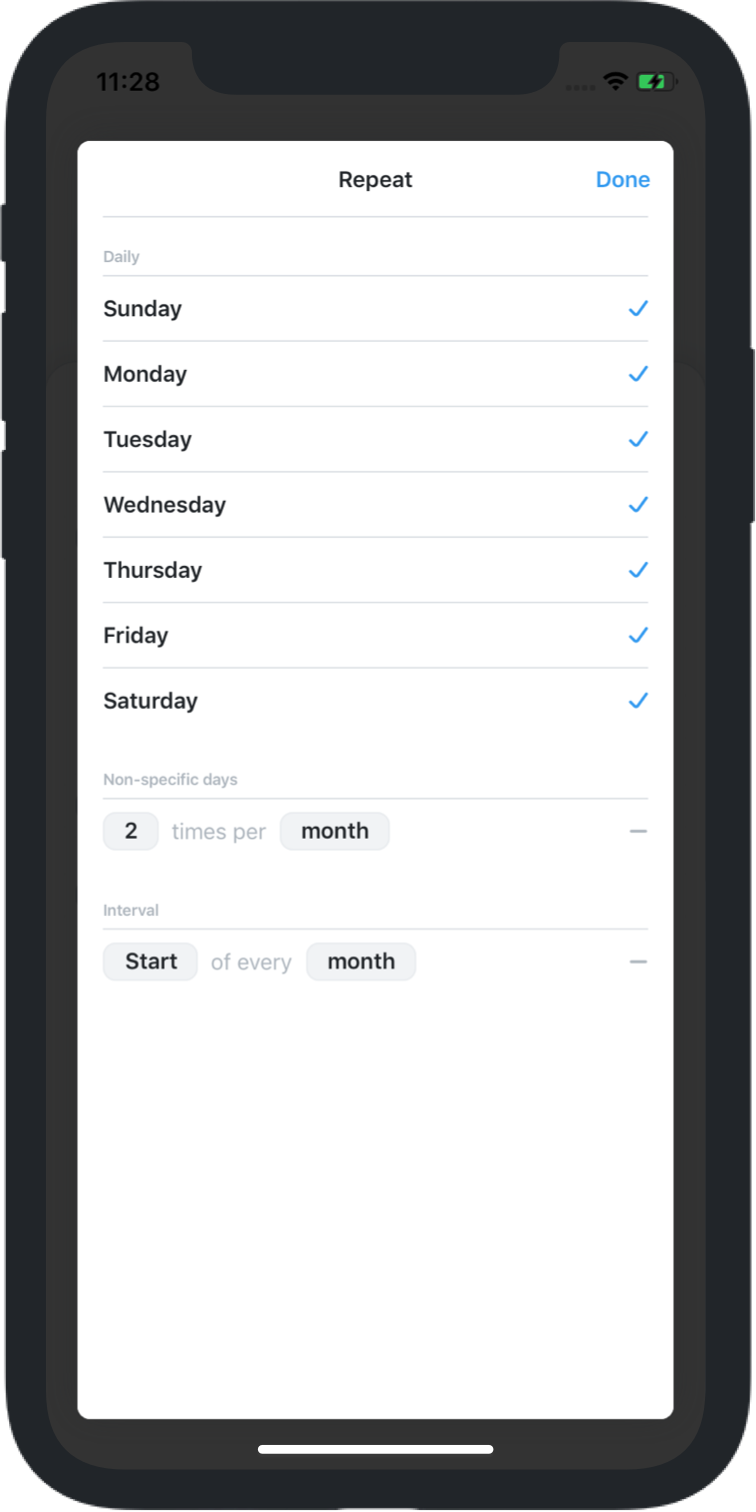756x1512 pixels.
Task: Select the Interval section label
Action: point(131,910)
